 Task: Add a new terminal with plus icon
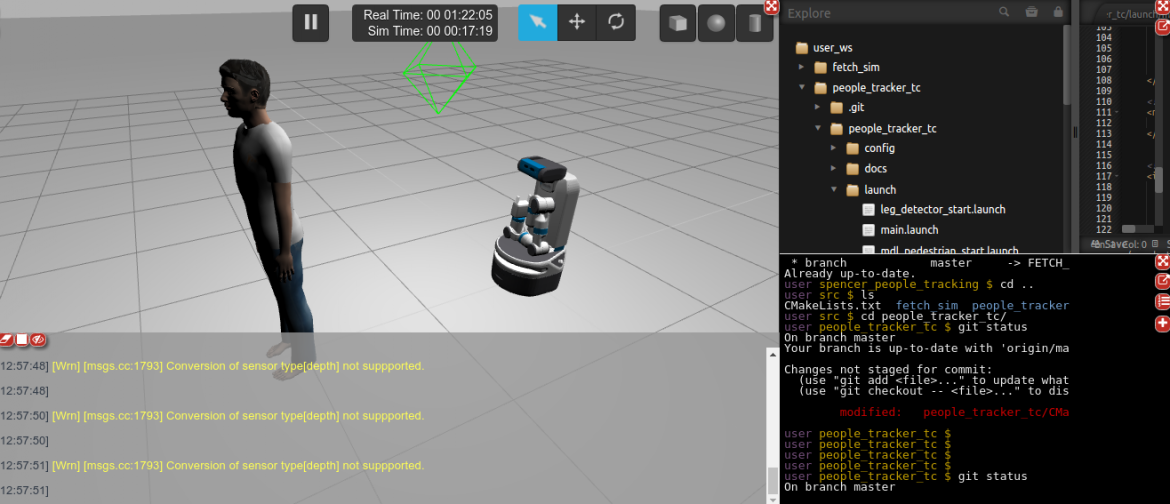tap(1162, 324)
